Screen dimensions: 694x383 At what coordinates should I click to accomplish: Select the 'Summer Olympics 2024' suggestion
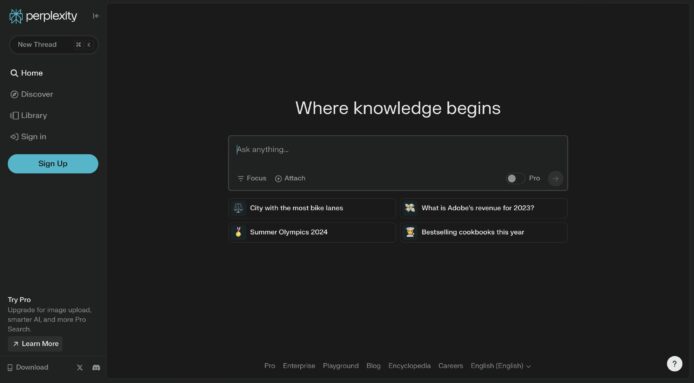(x=312, y=232)
